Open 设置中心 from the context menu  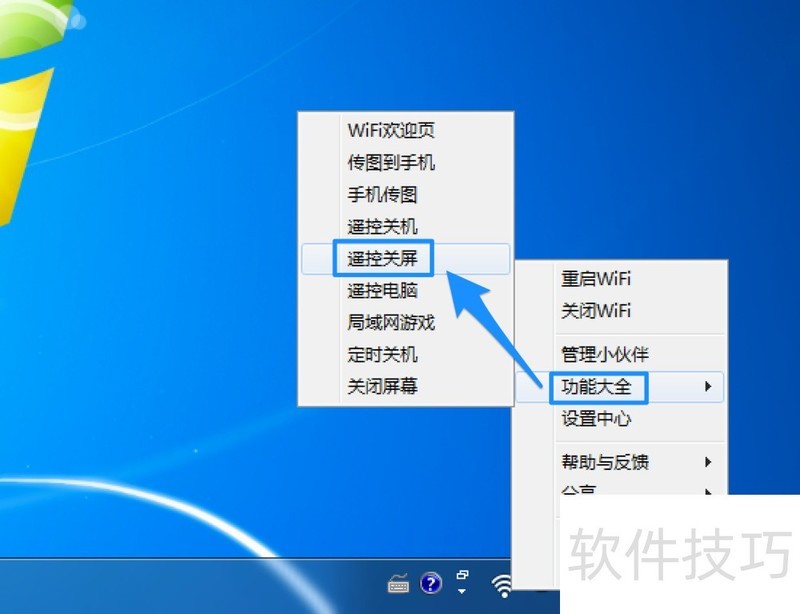coord(620,419)
